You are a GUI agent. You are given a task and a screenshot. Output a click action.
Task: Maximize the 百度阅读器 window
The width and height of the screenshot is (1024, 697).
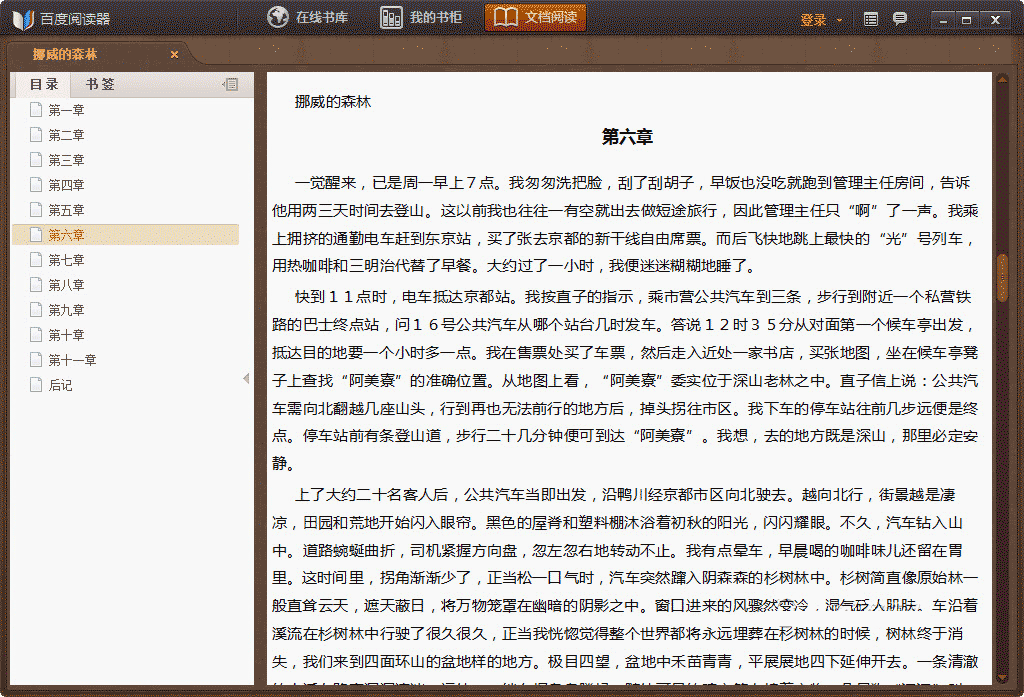[x=967, y=20]
